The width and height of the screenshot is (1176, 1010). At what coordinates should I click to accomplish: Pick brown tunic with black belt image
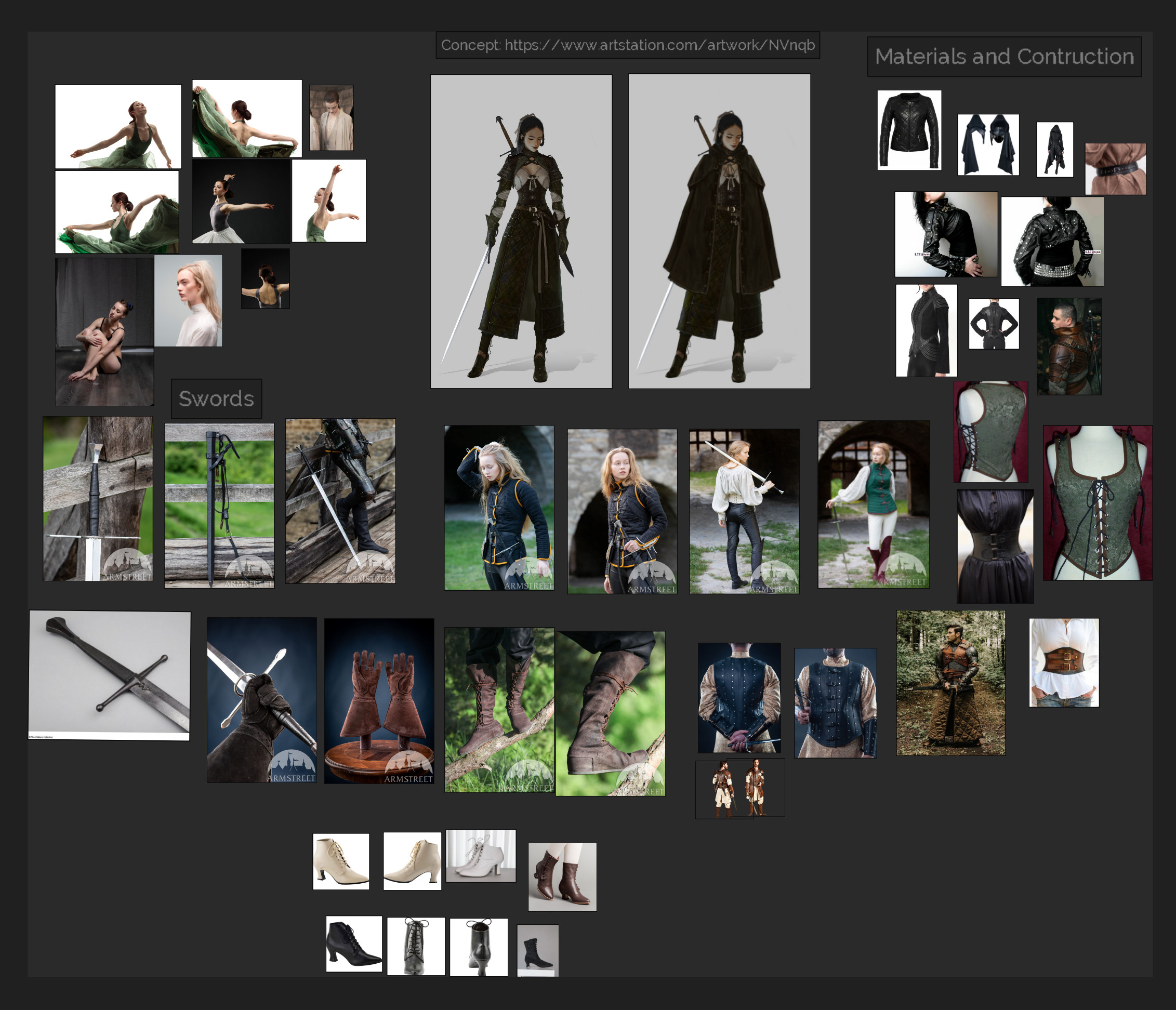pos(1115,169)
